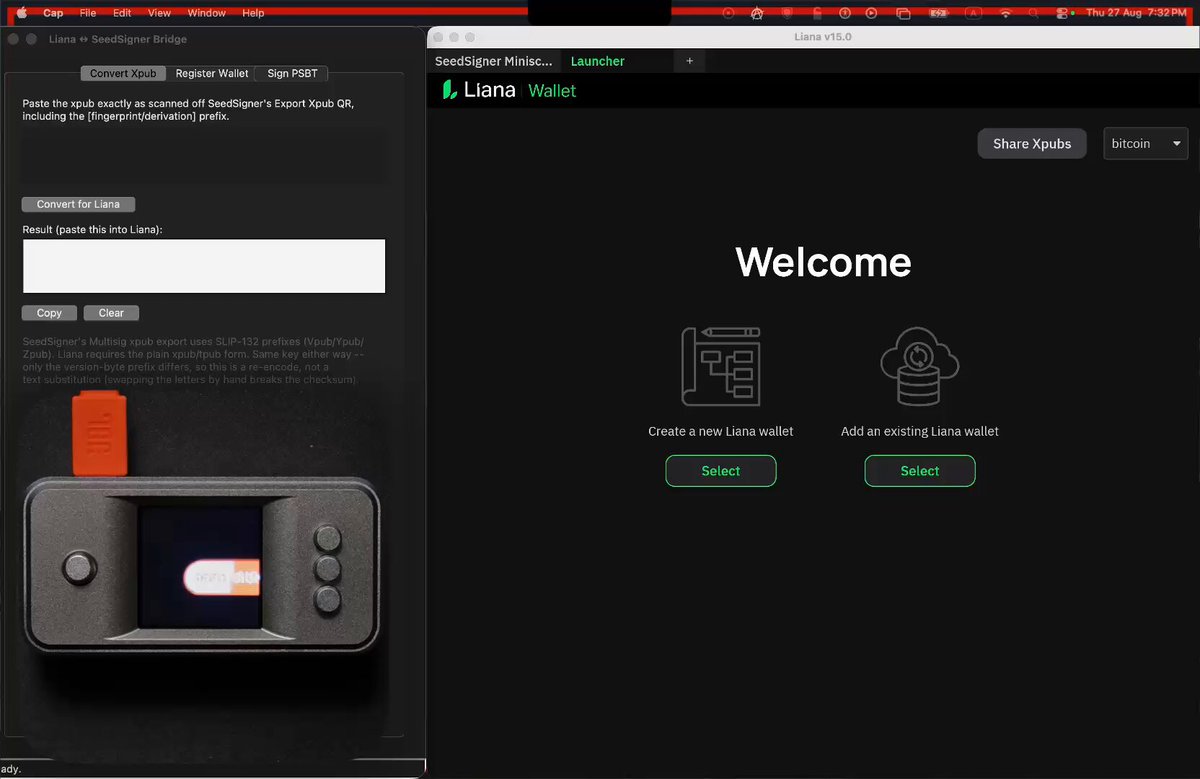Screen dimensions: 1200x779
Task: Click the 'Create a new Liana wallet' label
Action: (721, 431)
